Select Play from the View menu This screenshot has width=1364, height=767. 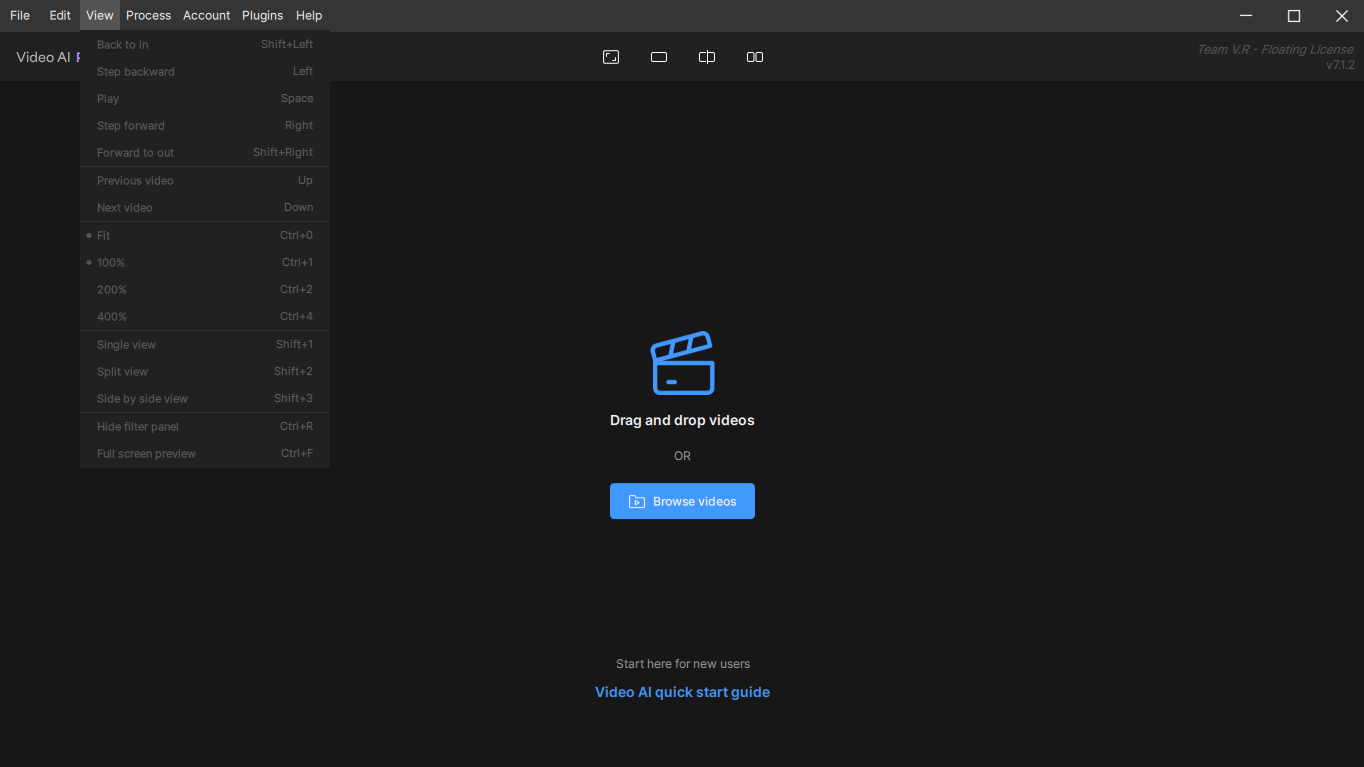pos(107,98)
